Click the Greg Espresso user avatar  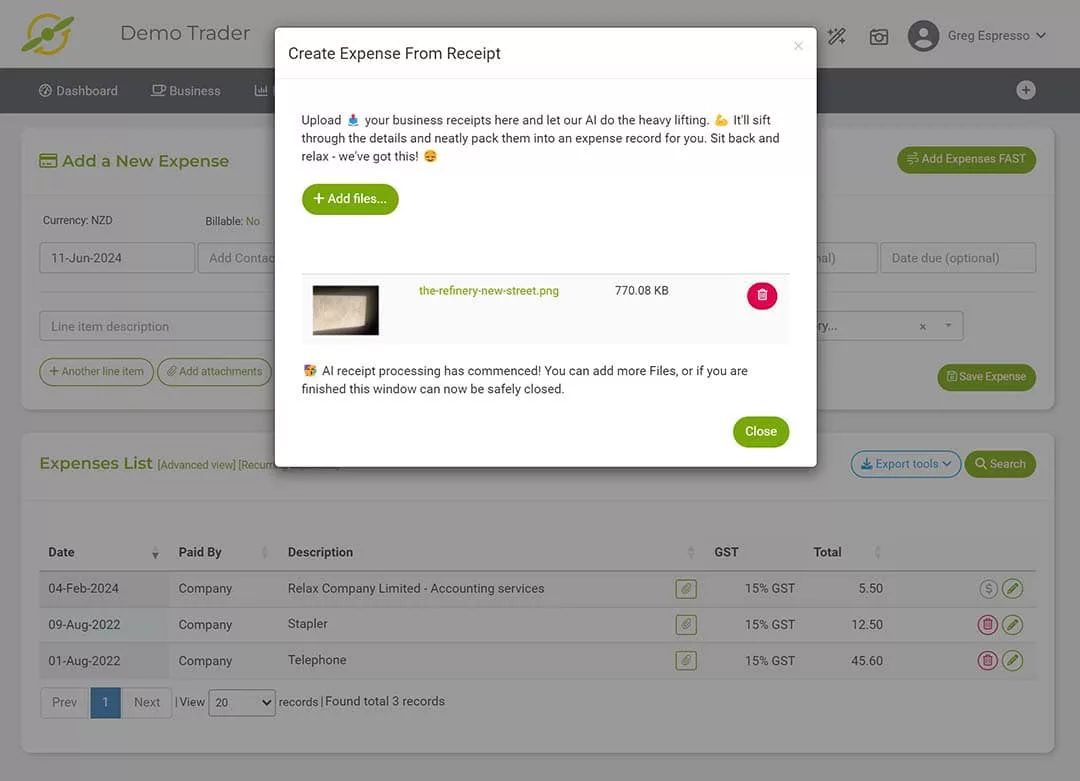(x=924, y=36)
